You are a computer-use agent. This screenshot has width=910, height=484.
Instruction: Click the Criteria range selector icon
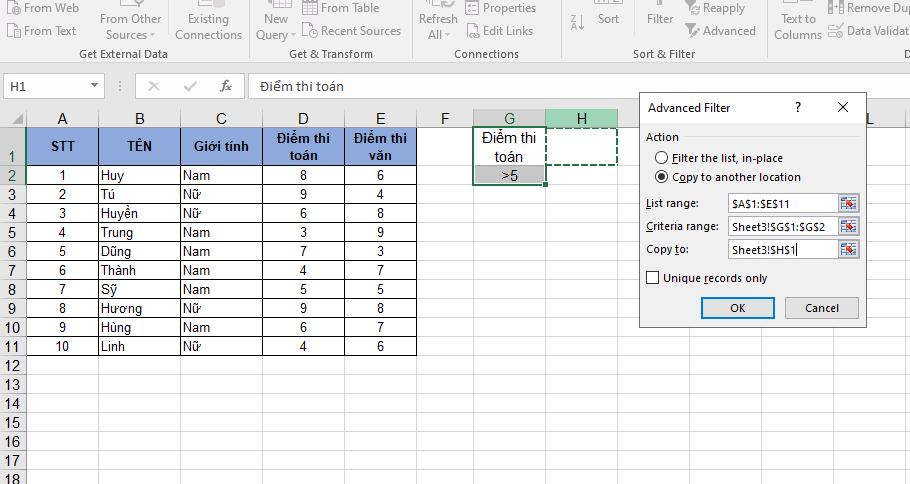848,226
